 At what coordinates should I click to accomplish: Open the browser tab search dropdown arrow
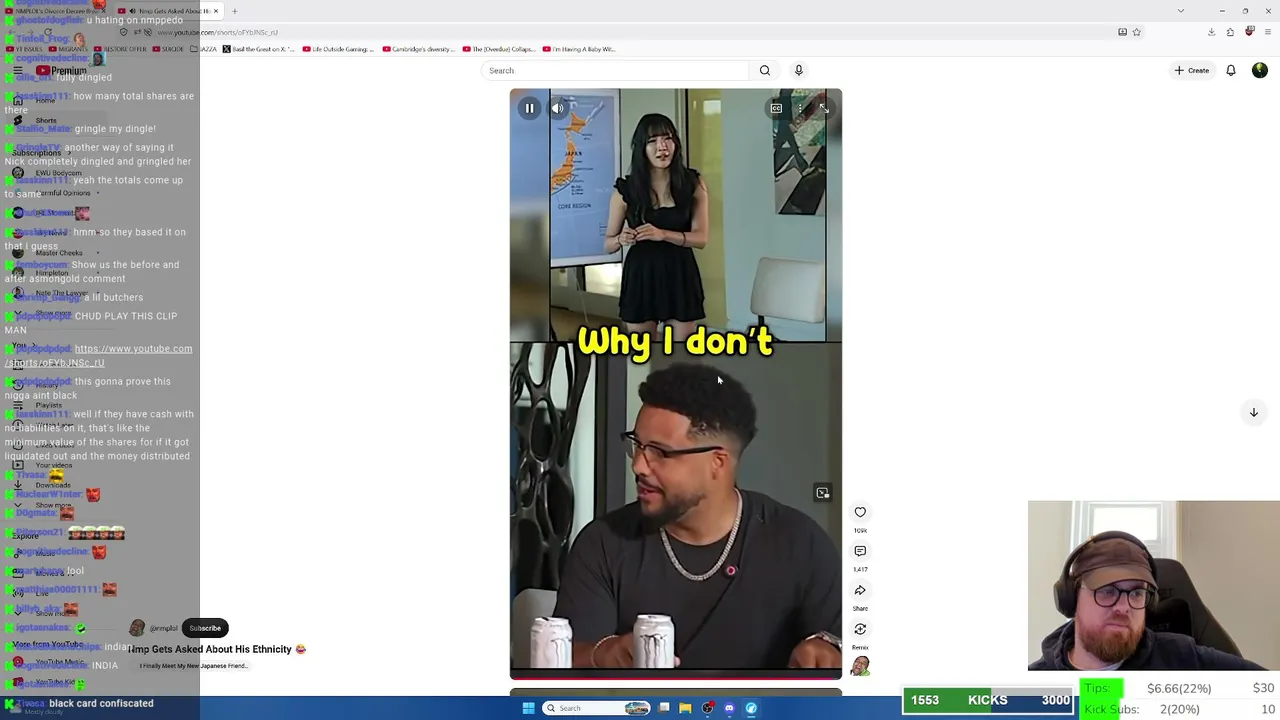click(1181, 11)
